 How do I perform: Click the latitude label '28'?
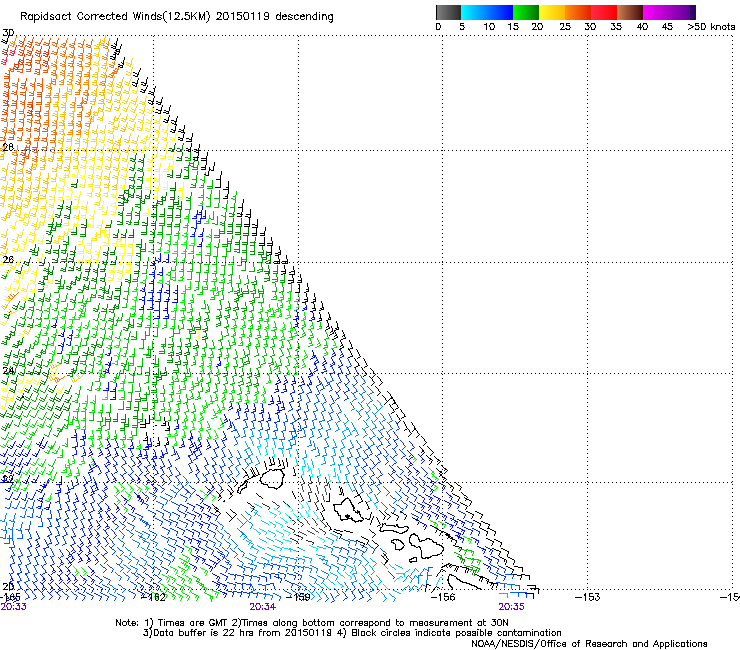8,147
